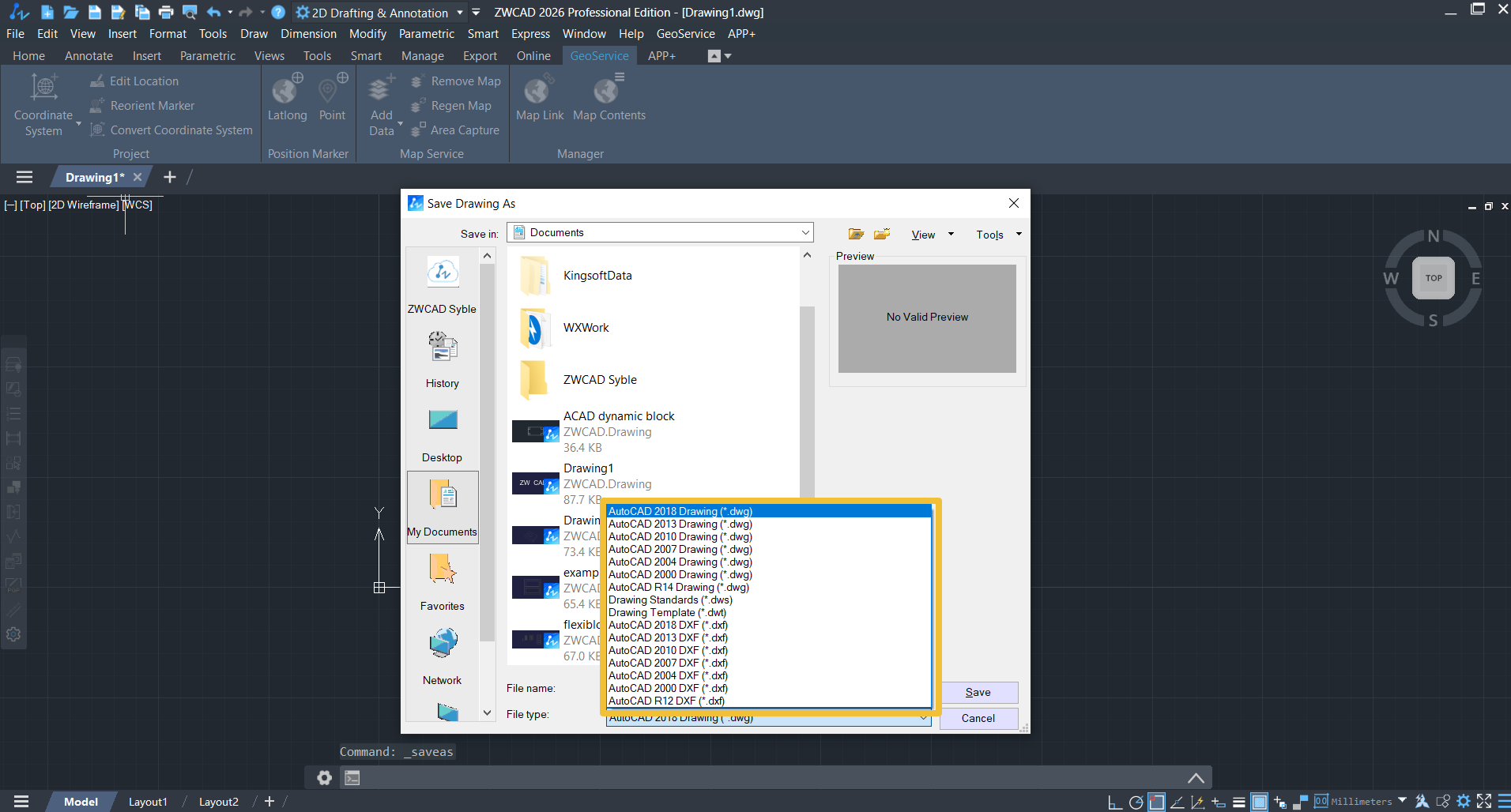1511x812 pixels.
Task: Switch to the Annotate ribbon tab
Action: click(x=89, y=56)
